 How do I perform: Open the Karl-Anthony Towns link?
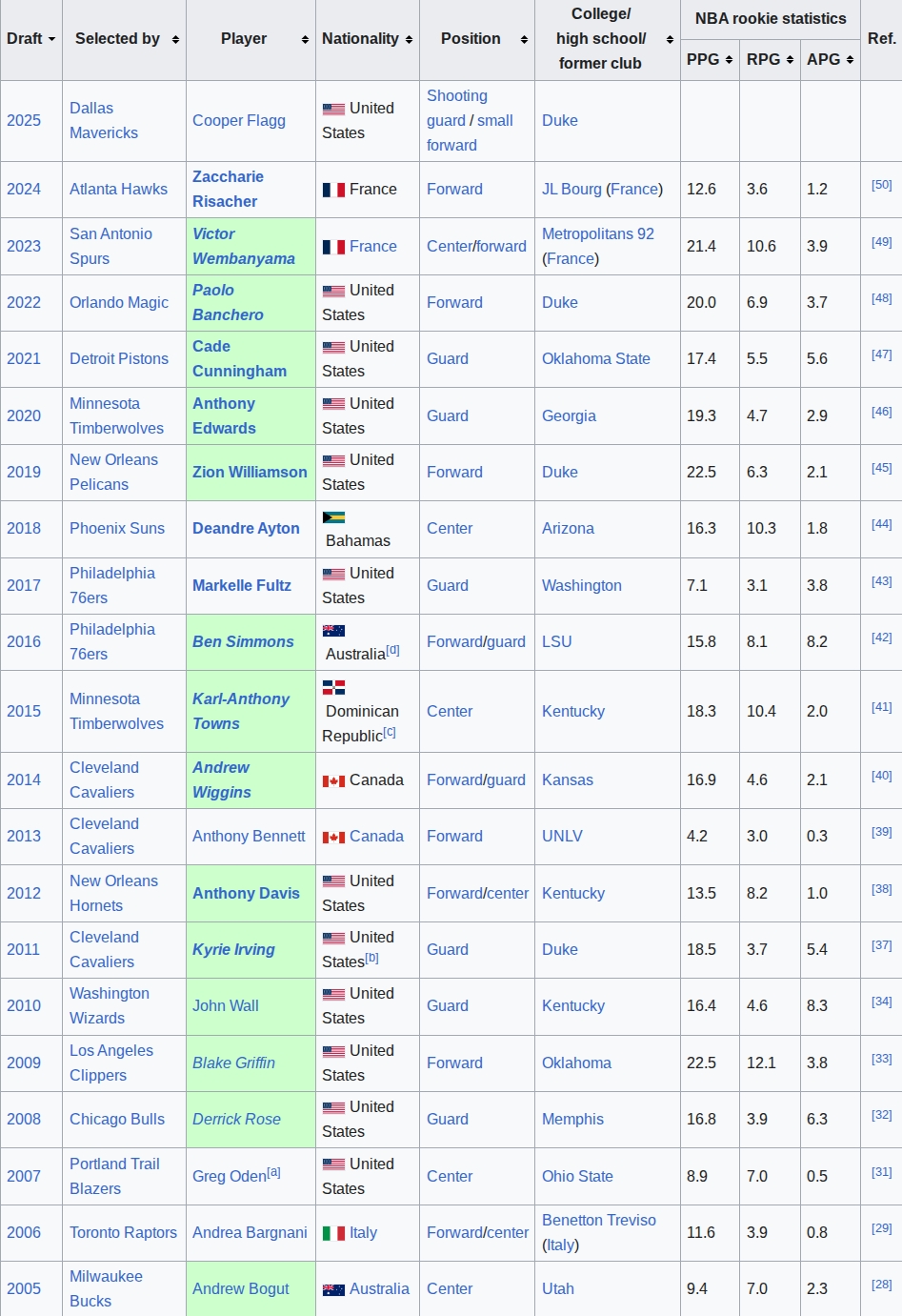241,711
